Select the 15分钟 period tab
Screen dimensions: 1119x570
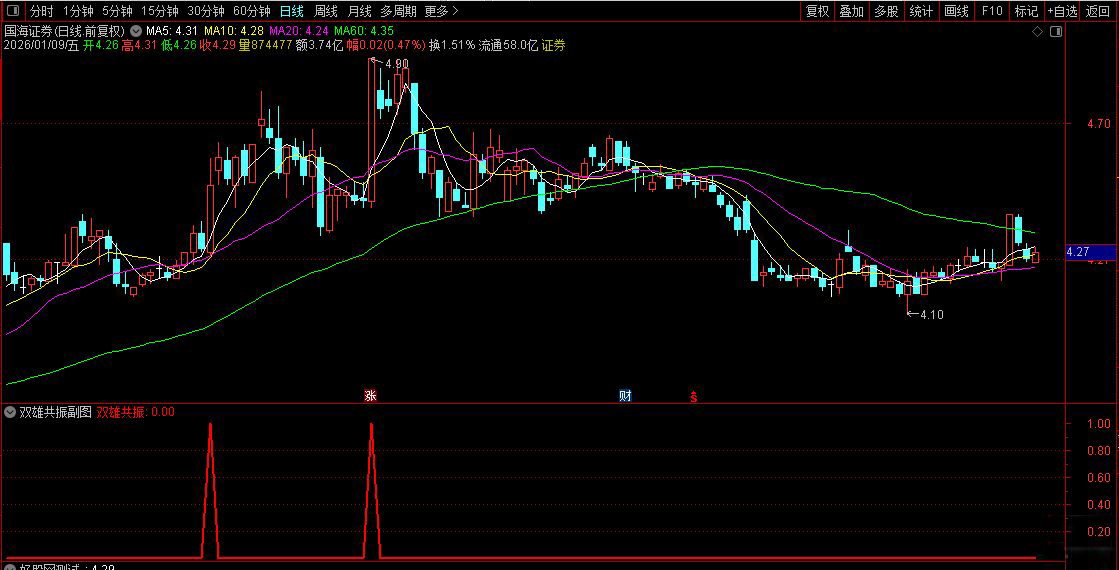click(160, 11)
